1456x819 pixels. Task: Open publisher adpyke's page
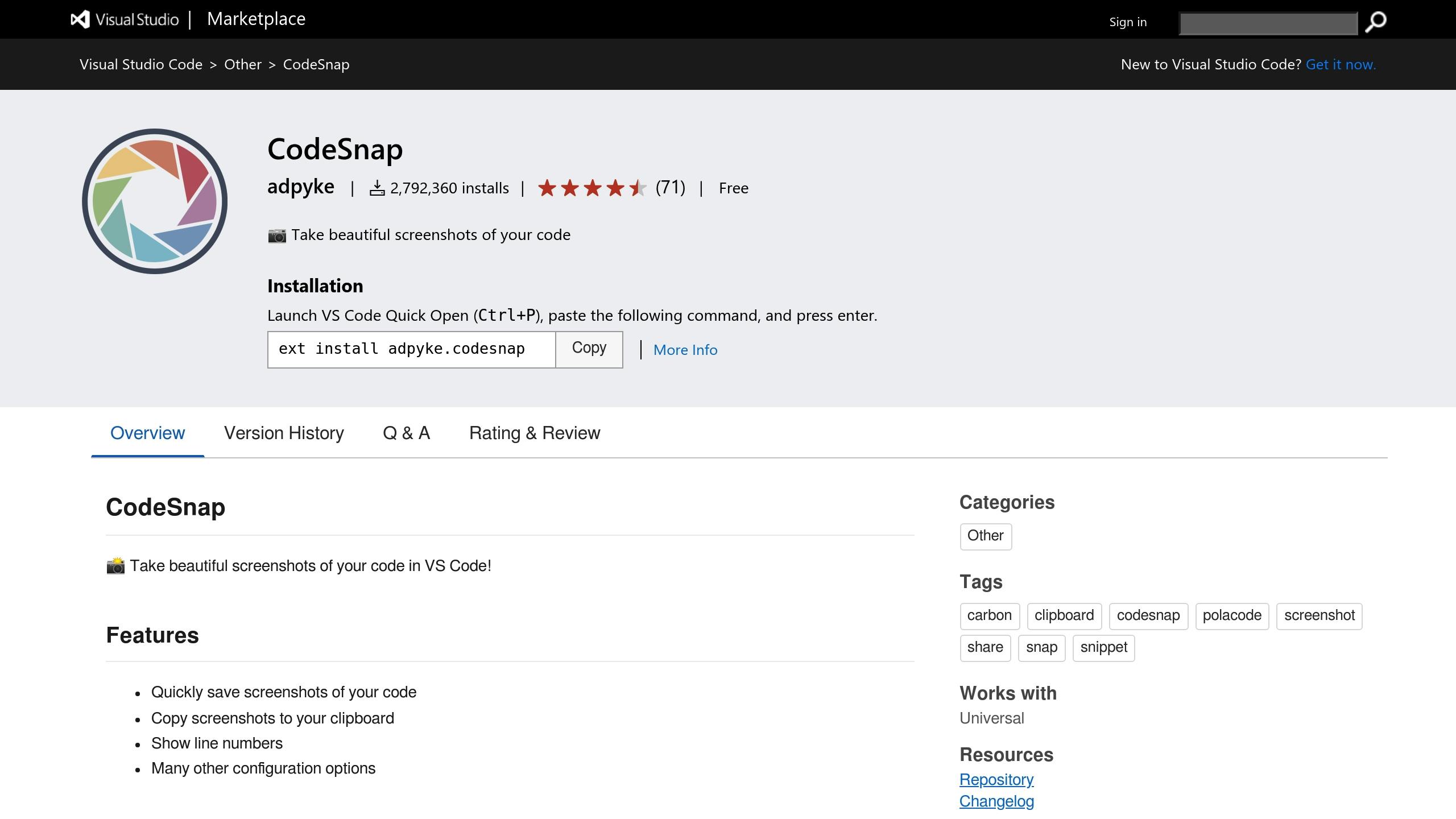click(x=301, y=187)
